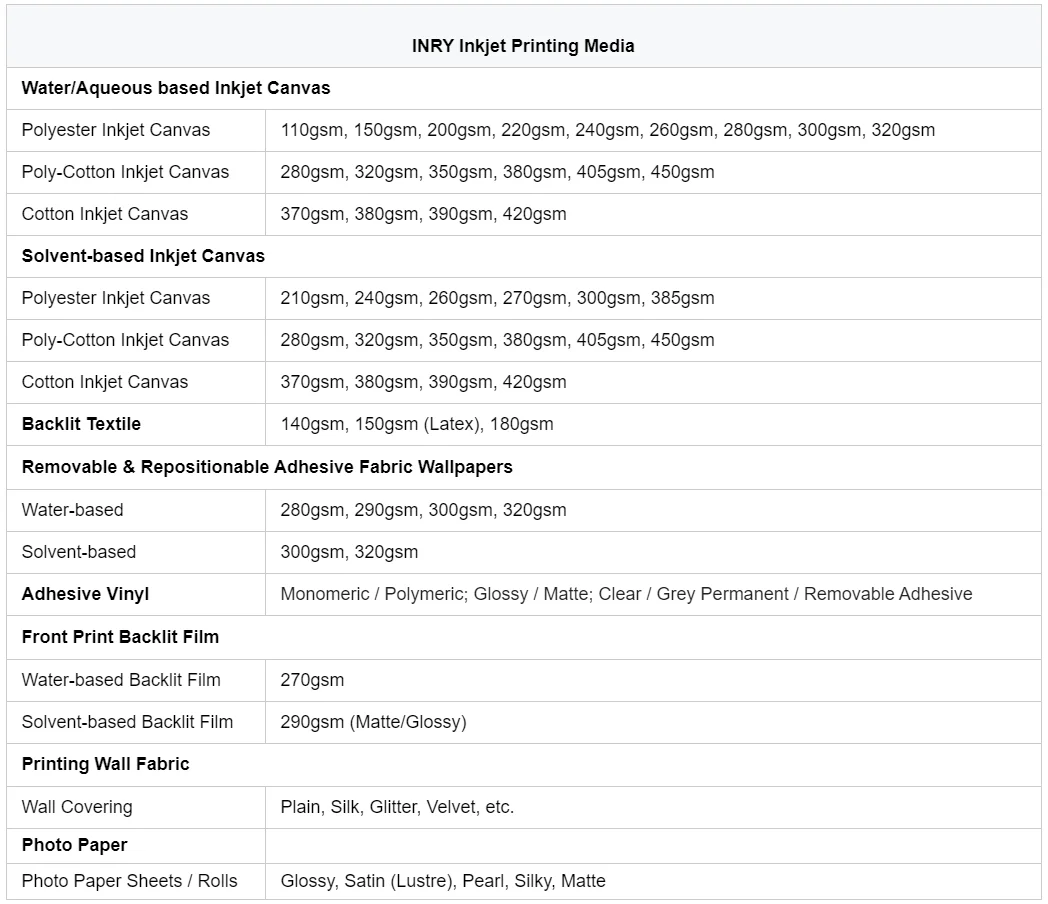Click the Photo Paper Sheets / Rolls label
This screenshot has height=904, width=1048.
tap(129, 881)
